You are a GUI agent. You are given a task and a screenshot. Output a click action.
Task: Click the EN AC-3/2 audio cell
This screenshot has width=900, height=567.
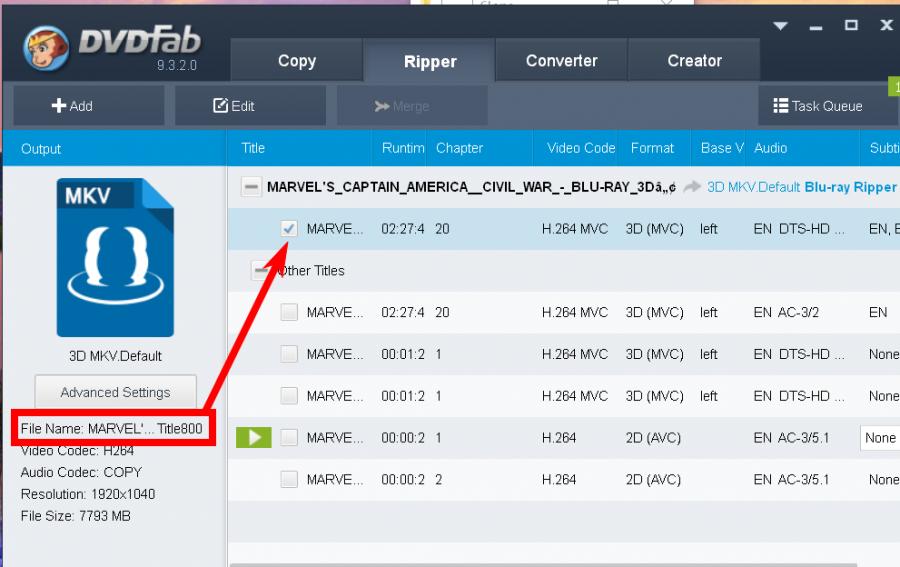786,312
